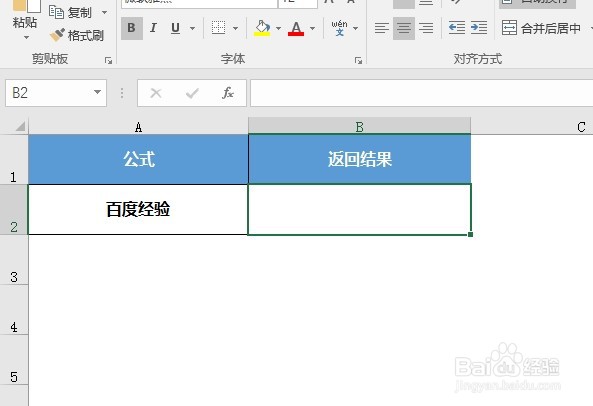Align text left
593x406 pixels.
[382, 28]
